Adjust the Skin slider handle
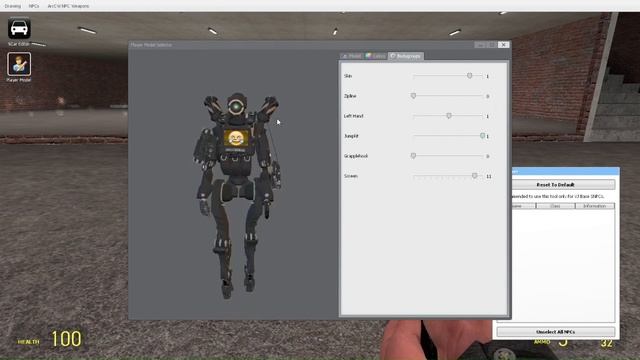640x360 pixels. point(469,76)
